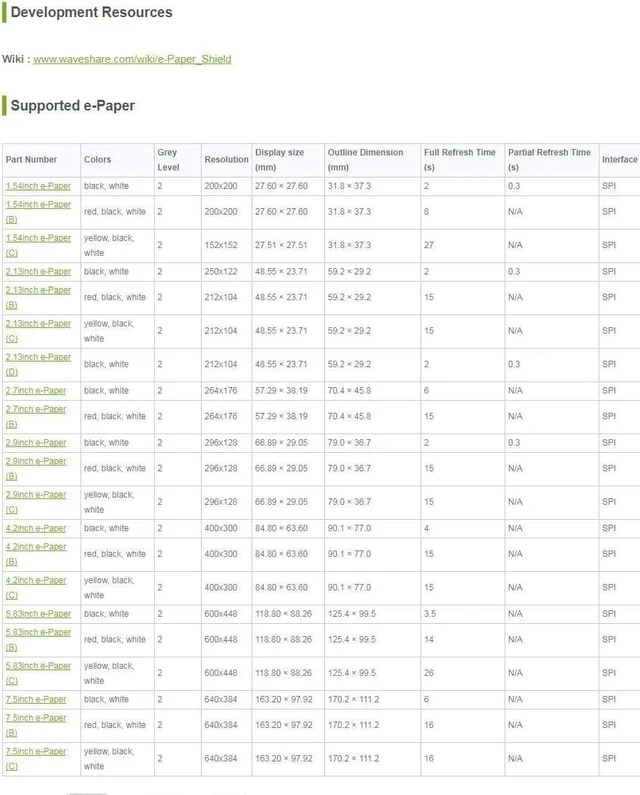Screen dimensions: 640x795
Task: Open the waveshare.com e-Paper_Shield wiki link
Action: 132,59
